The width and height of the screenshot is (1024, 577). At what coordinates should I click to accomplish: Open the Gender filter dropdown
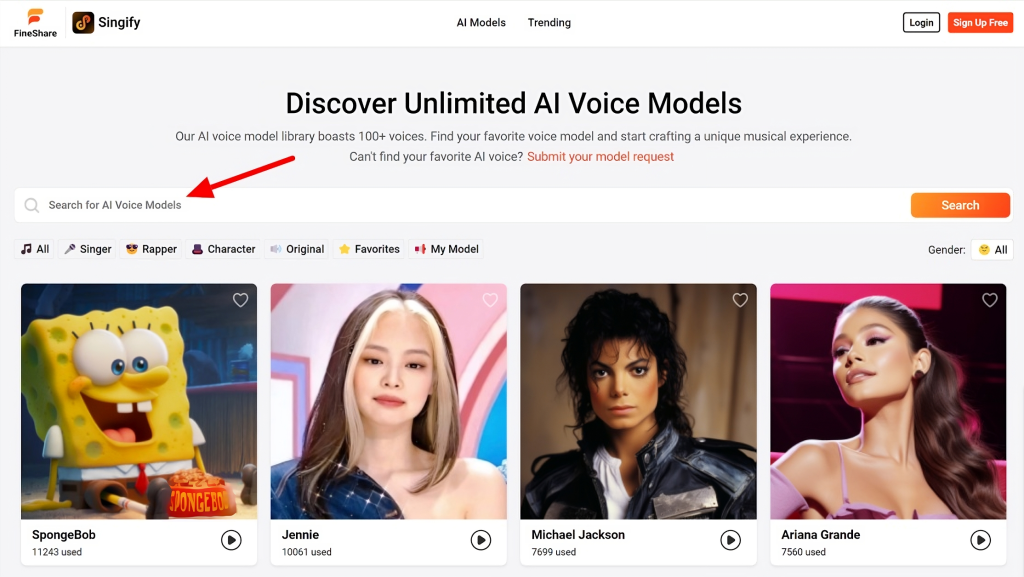[x=992, y=250]
